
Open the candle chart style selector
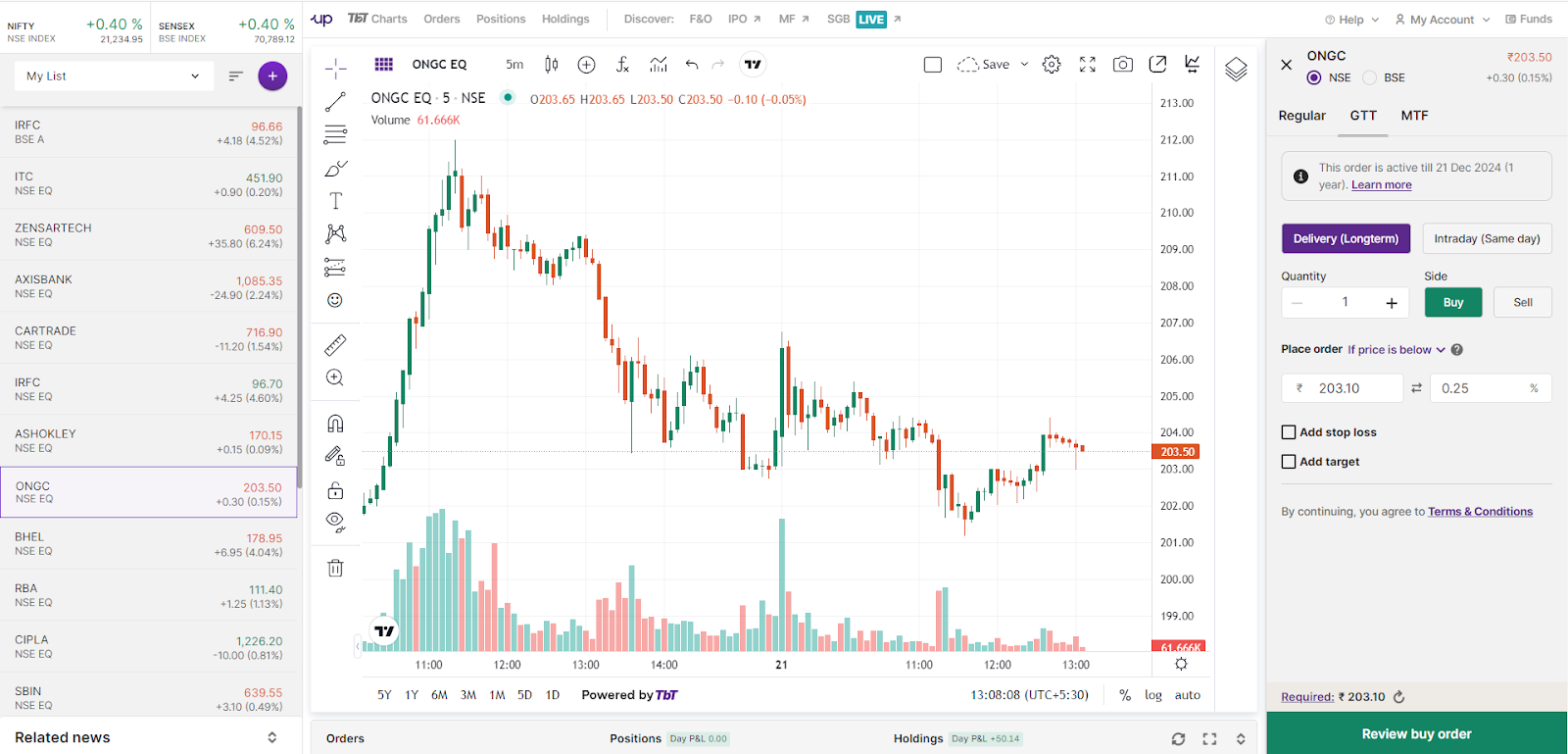coord(552,65)
